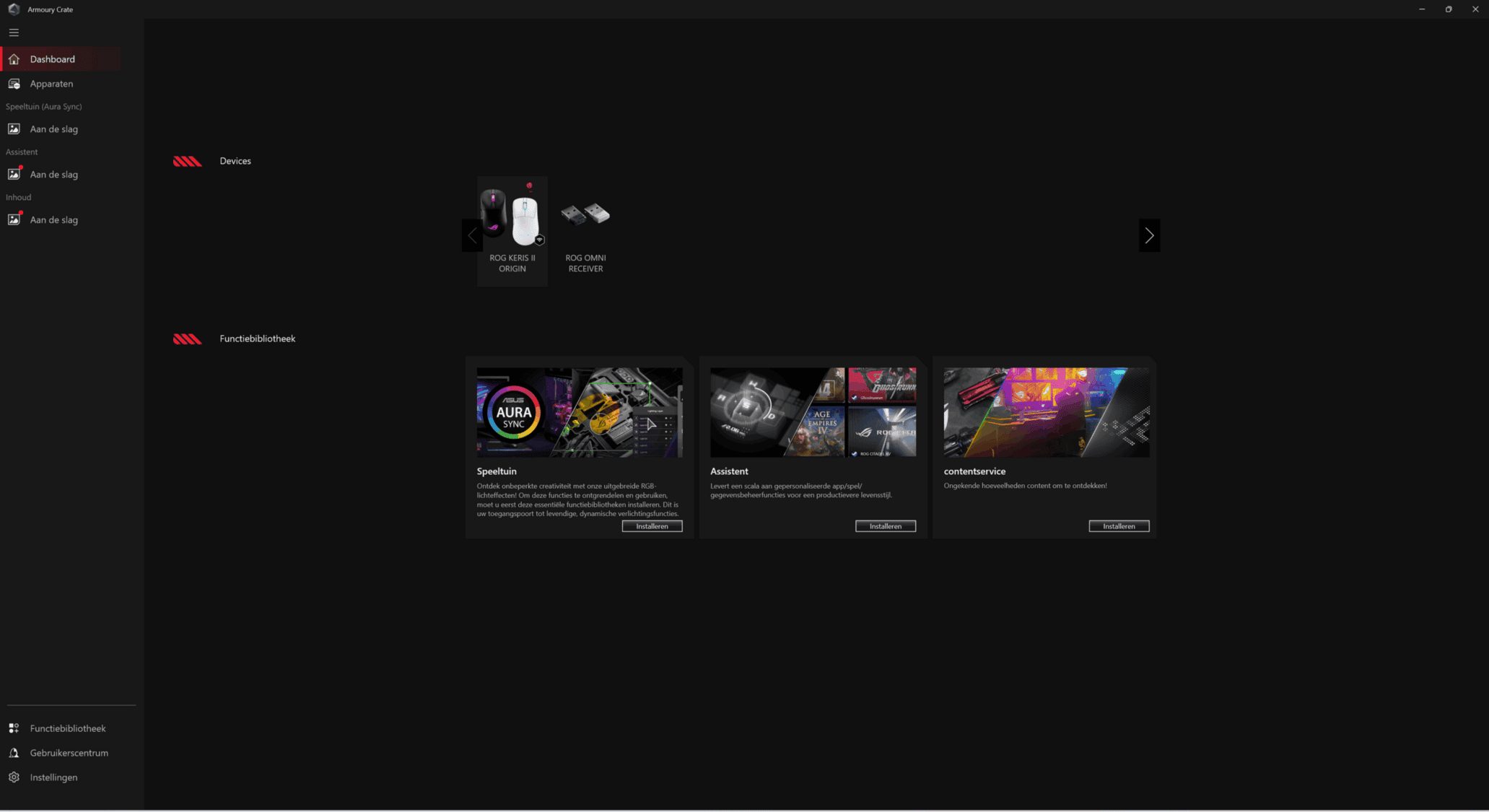Click the Gebruikerscentrum user icon

tap(14, 753)
